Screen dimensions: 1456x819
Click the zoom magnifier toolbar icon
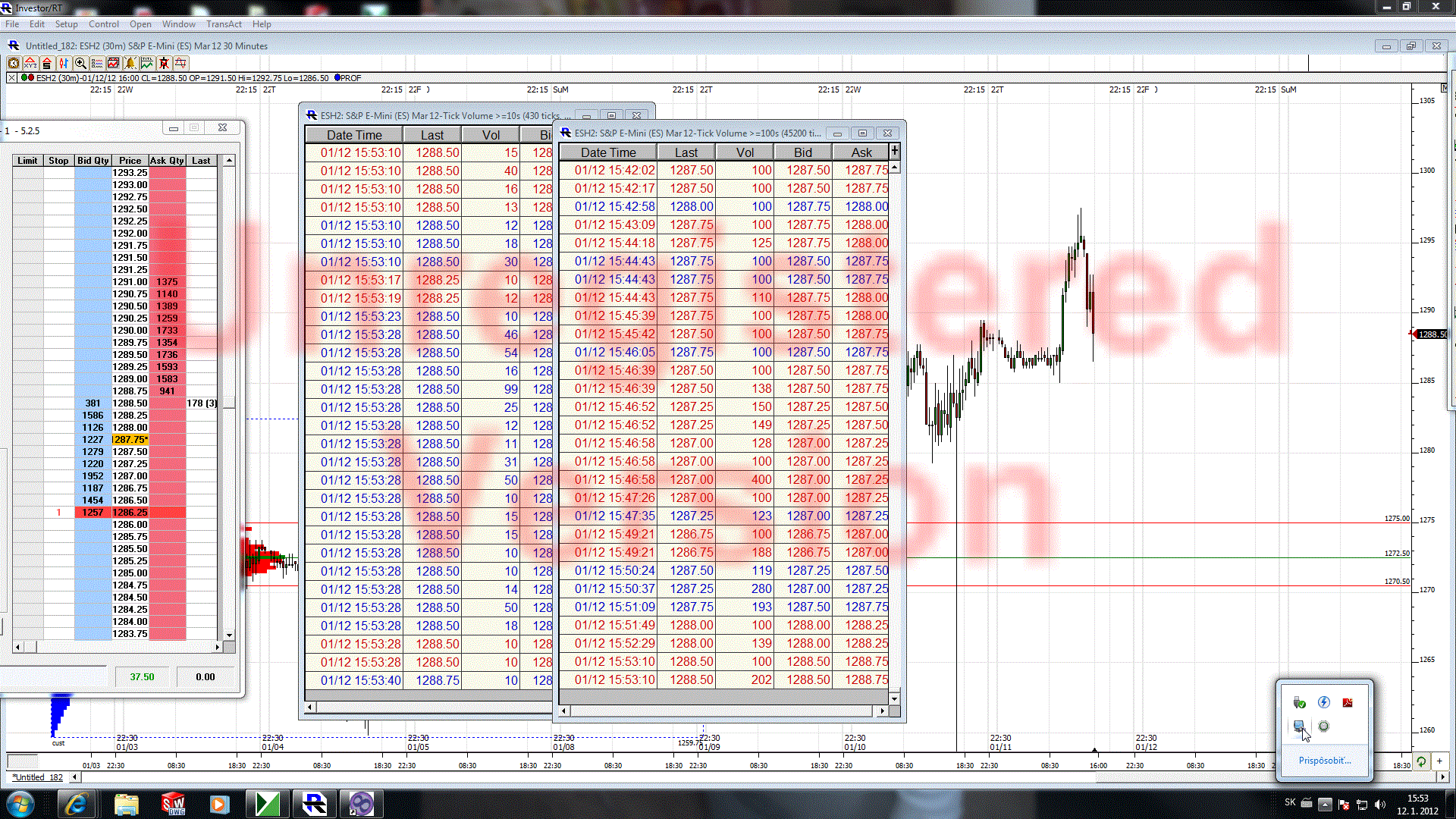click(x=80, y=64)
